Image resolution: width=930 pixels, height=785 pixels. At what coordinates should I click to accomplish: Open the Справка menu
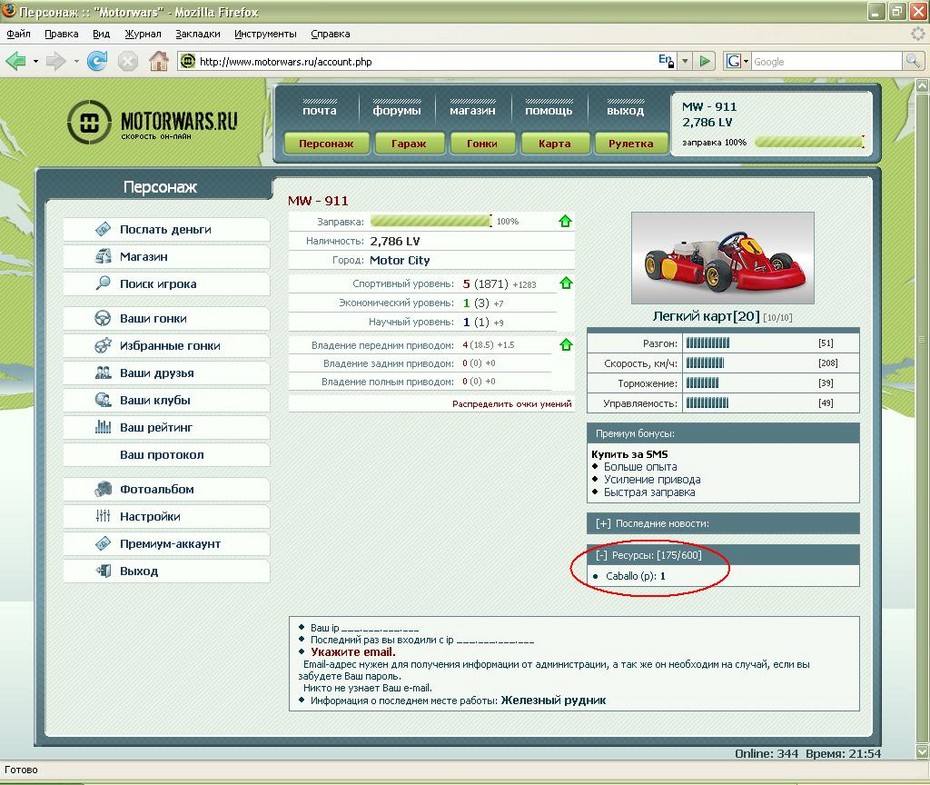(330, 34)
